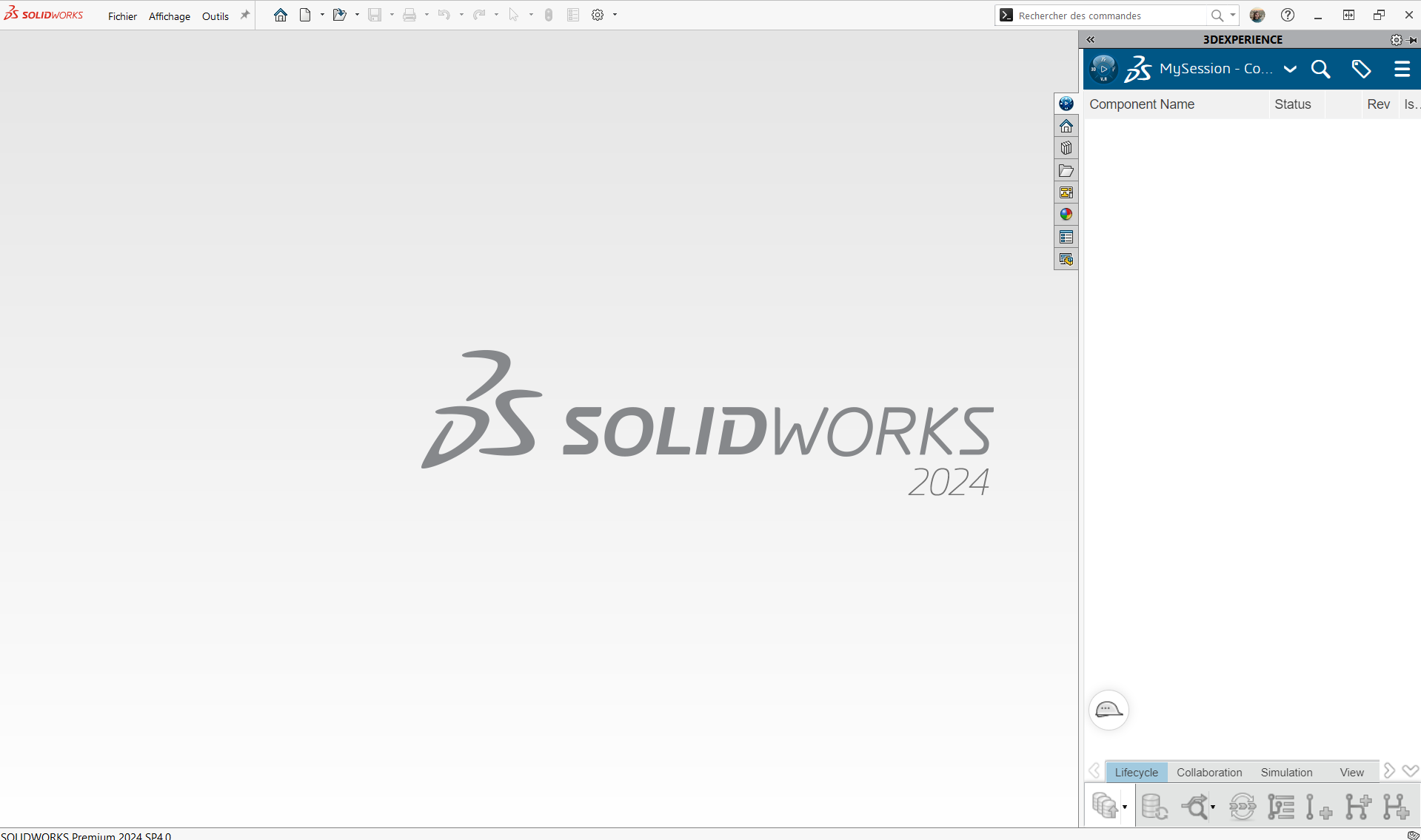Image resolution: width=1421 pixels, height=840 pixels.
Task: Open the Help question mark icon
Action: (x=1288, y=15)
